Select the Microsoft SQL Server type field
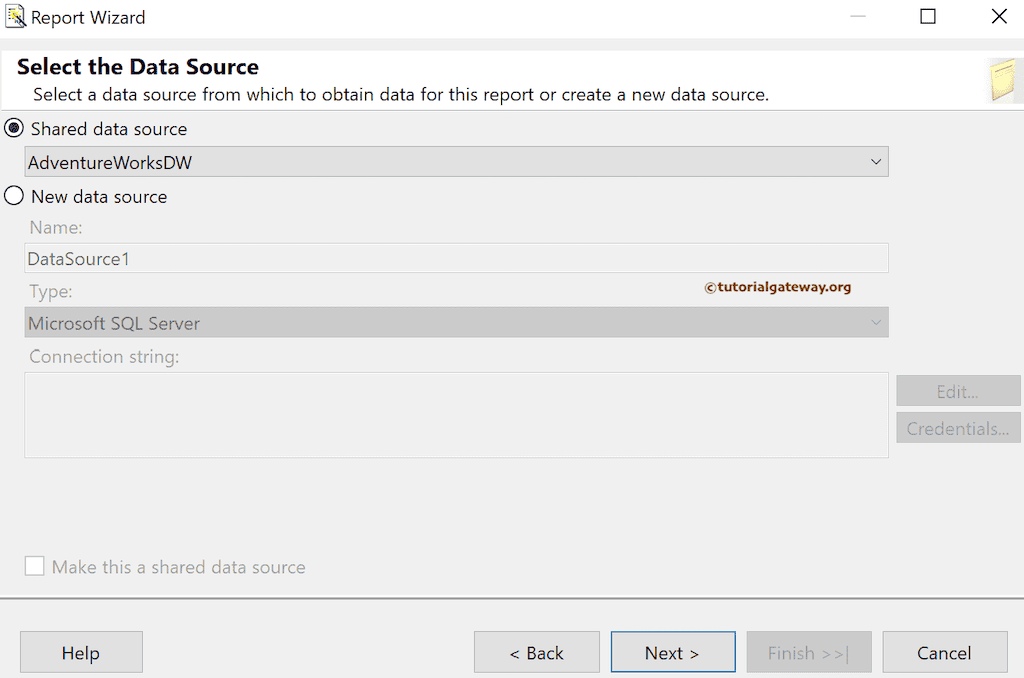Viewport: 1024px width, 678px height. (x=456, y=322)
